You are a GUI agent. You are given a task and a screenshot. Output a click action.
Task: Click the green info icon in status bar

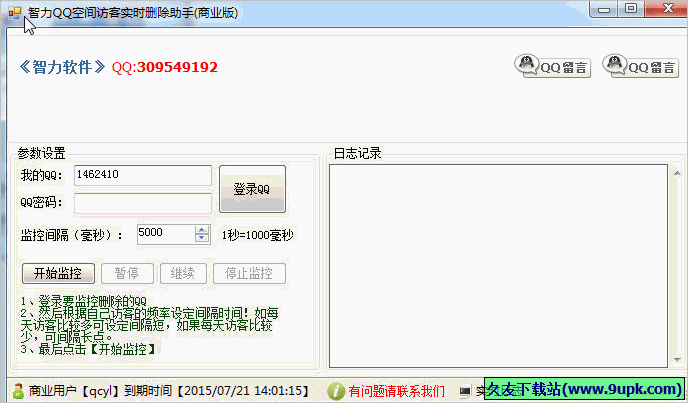point(336,391)
